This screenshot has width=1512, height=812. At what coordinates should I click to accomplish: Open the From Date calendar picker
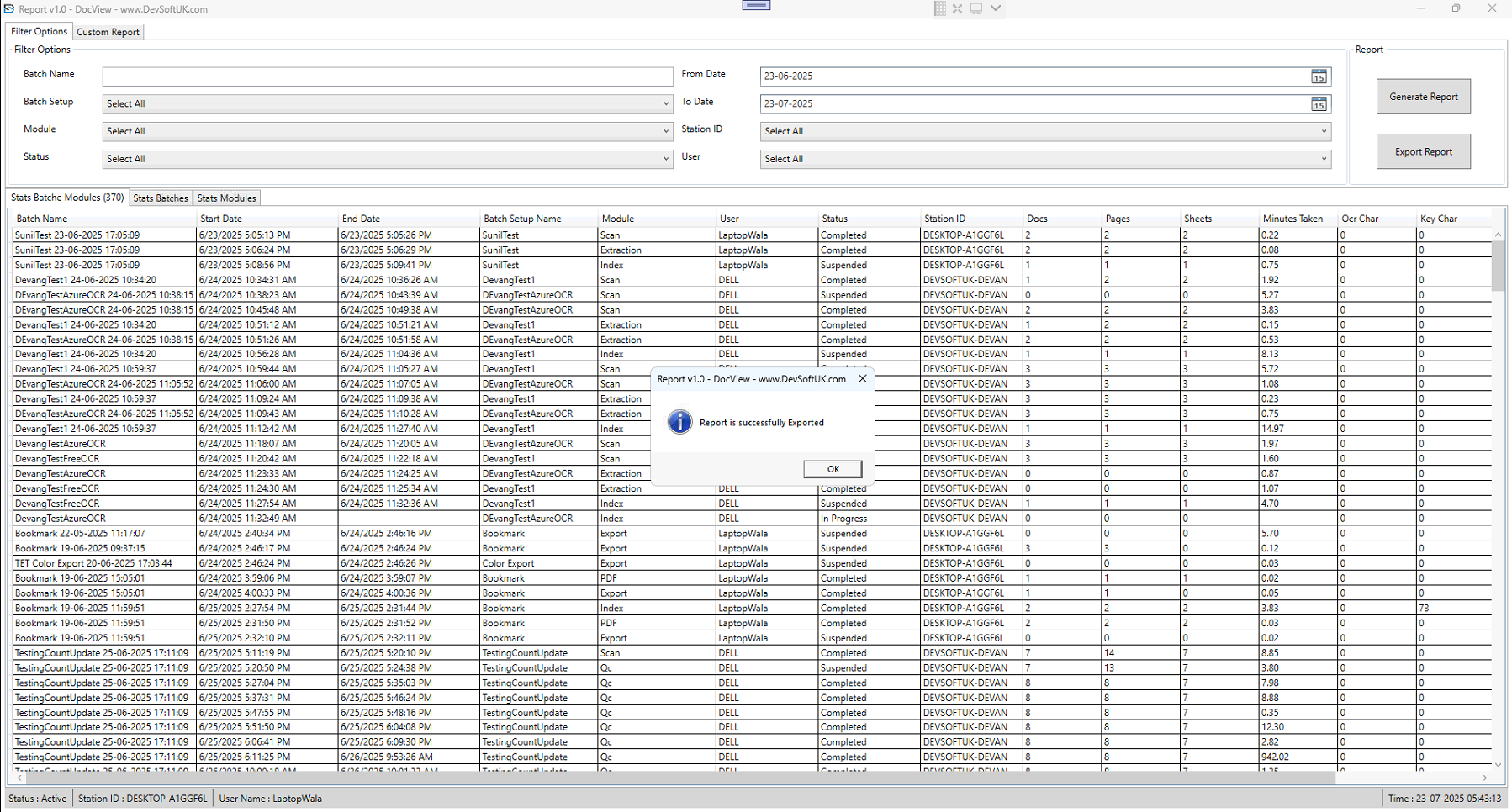pos(1319,76)
